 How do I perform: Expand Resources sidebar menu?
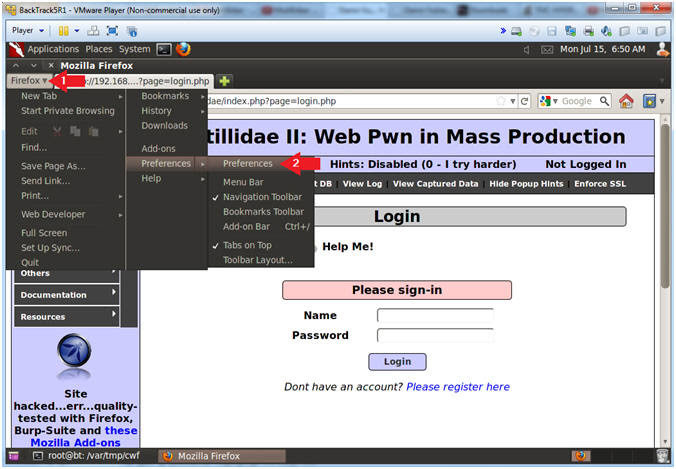point(66,316)
